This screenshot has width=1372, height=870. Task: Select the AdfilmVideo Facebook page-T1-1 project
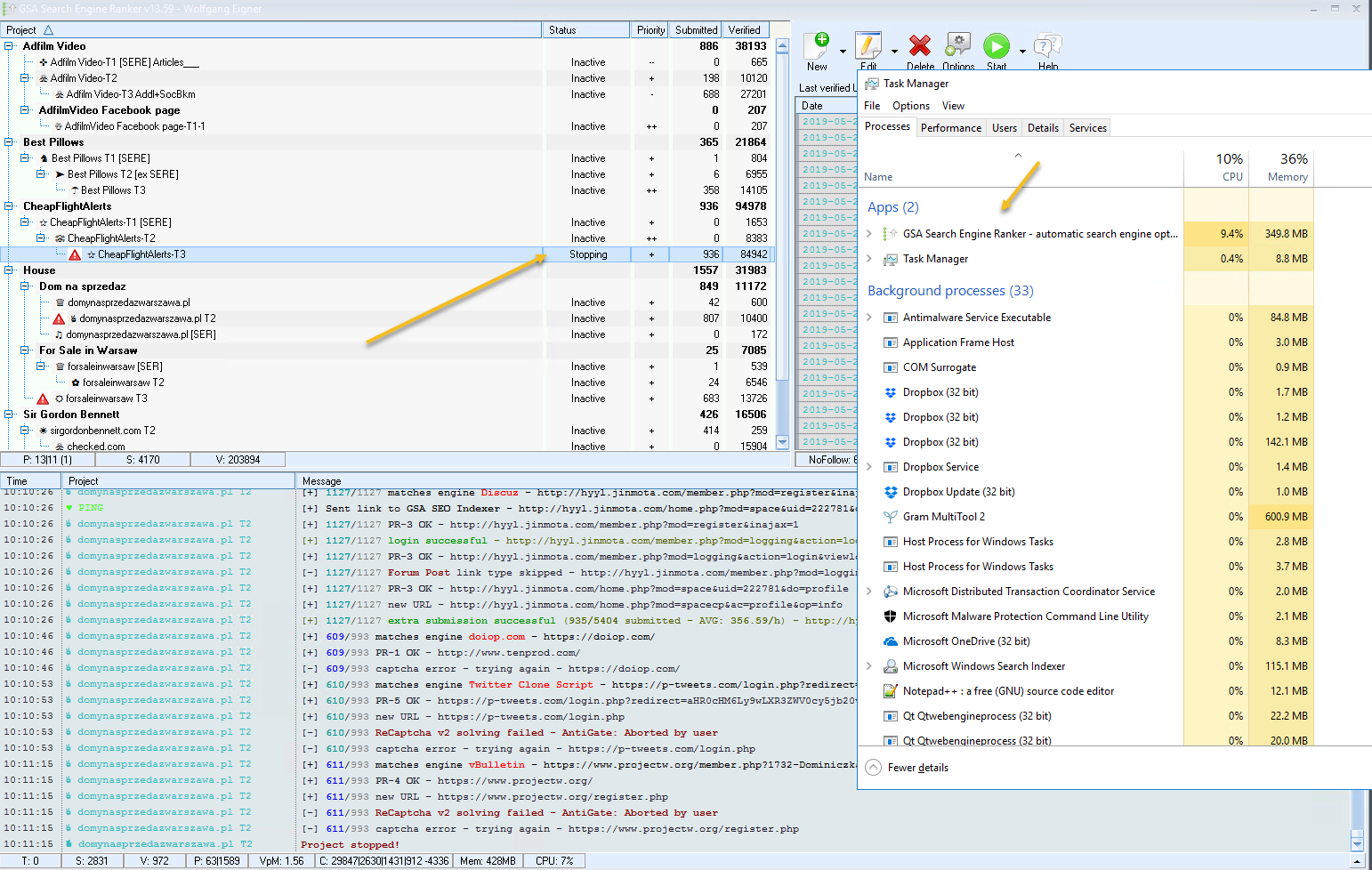click(134, 126)
